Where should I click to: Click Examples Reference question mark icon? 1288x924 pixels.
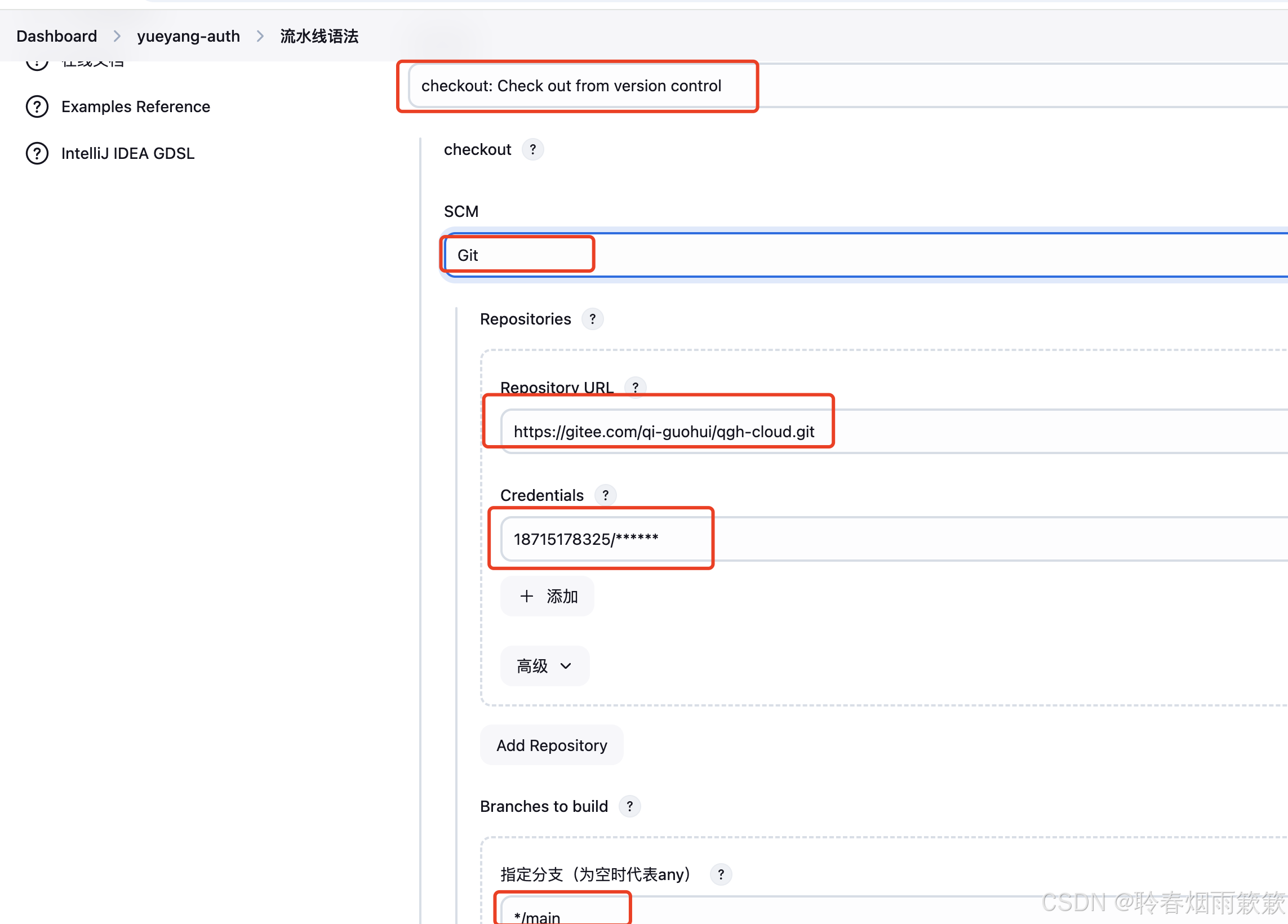(x=38, y=107)
